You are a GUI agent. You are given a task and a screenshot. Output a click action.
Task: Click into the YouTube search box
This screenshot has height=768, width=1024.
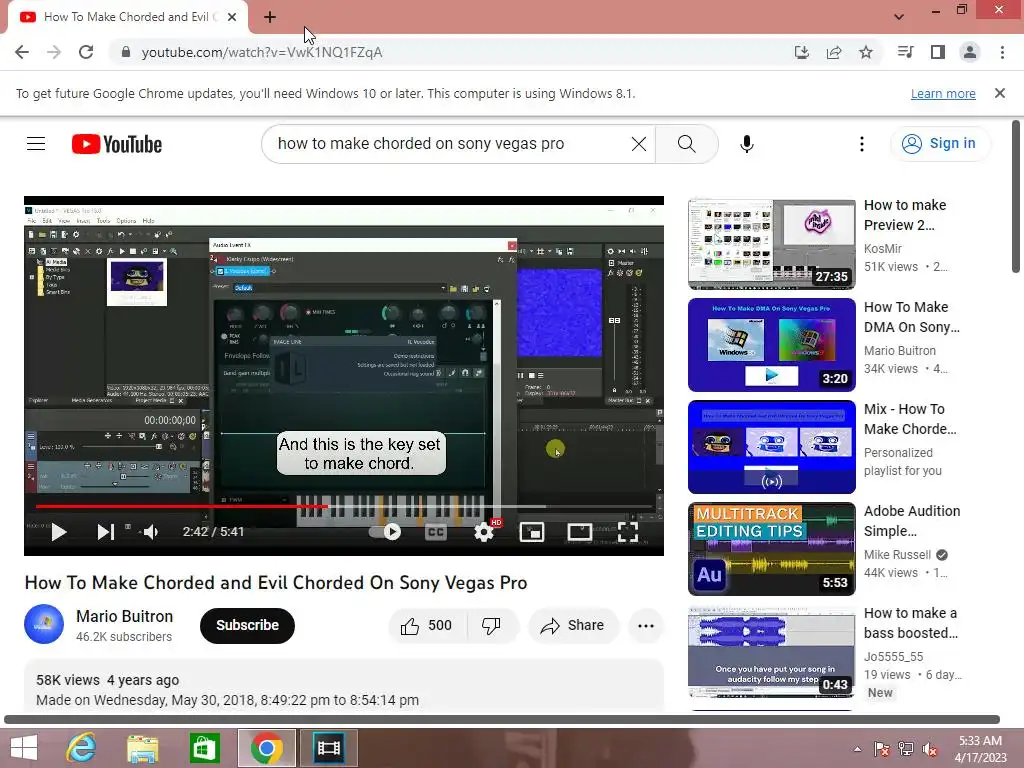click(x=451, y=144)
